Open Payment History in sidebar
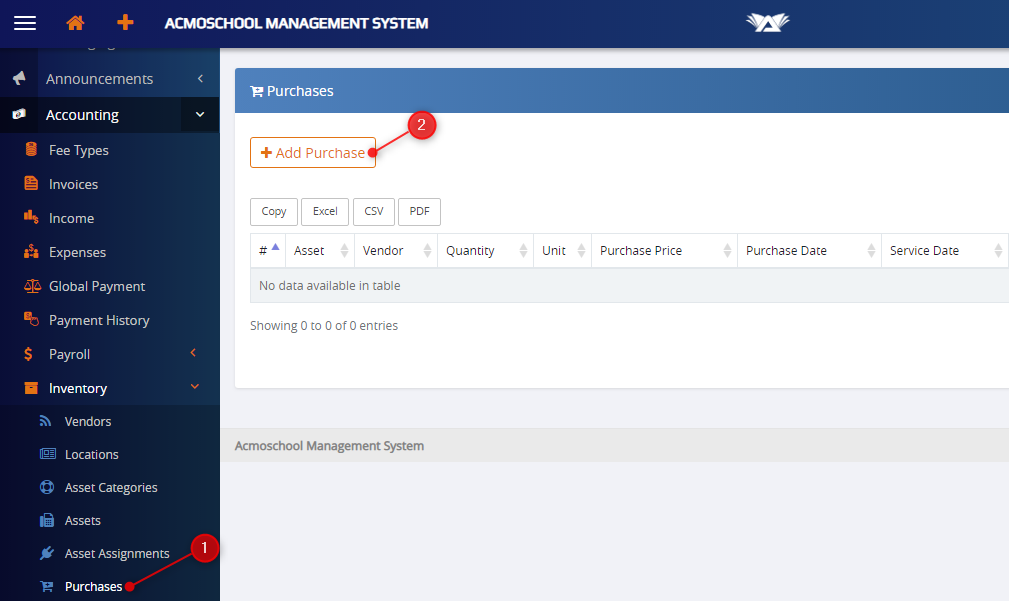Viewport: 1009px width, 601px height. pos(99,320)
